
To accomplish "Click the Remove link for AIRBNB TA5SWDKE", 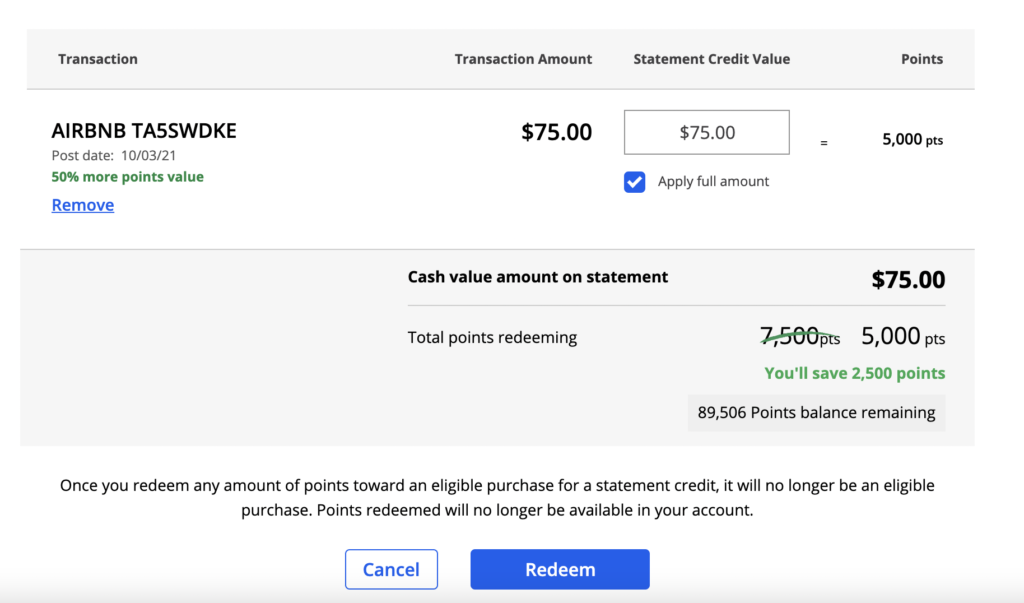I will [82, 204].
